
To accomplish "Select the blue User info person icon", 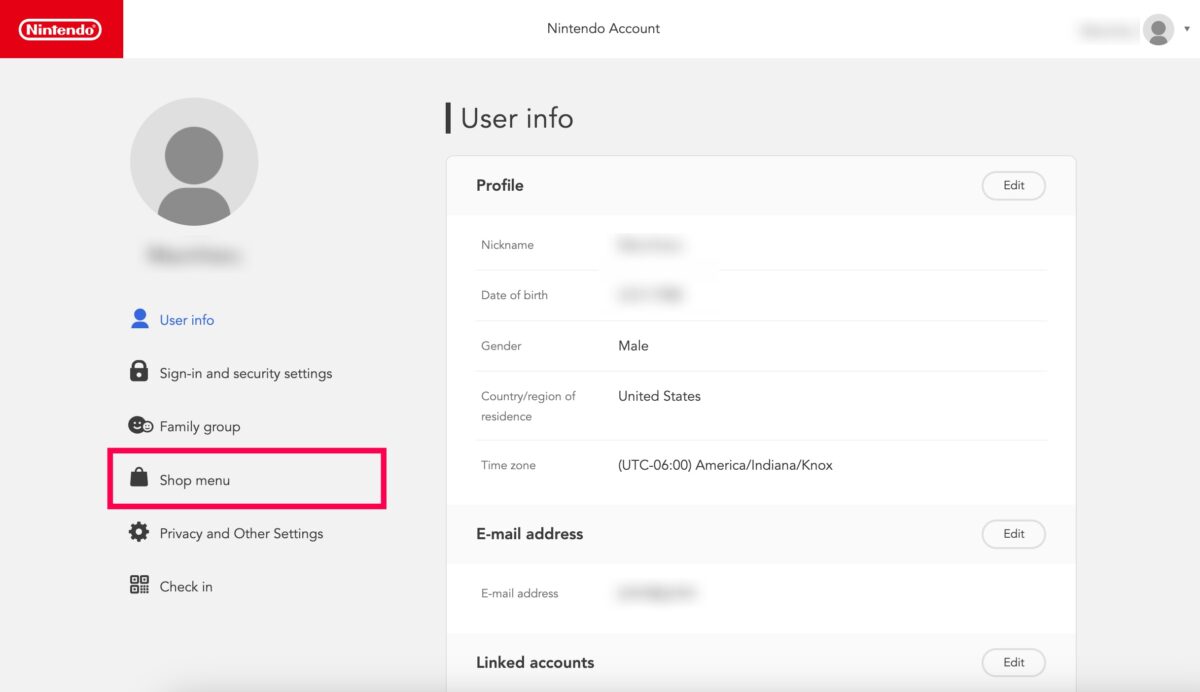I will 140,319.
